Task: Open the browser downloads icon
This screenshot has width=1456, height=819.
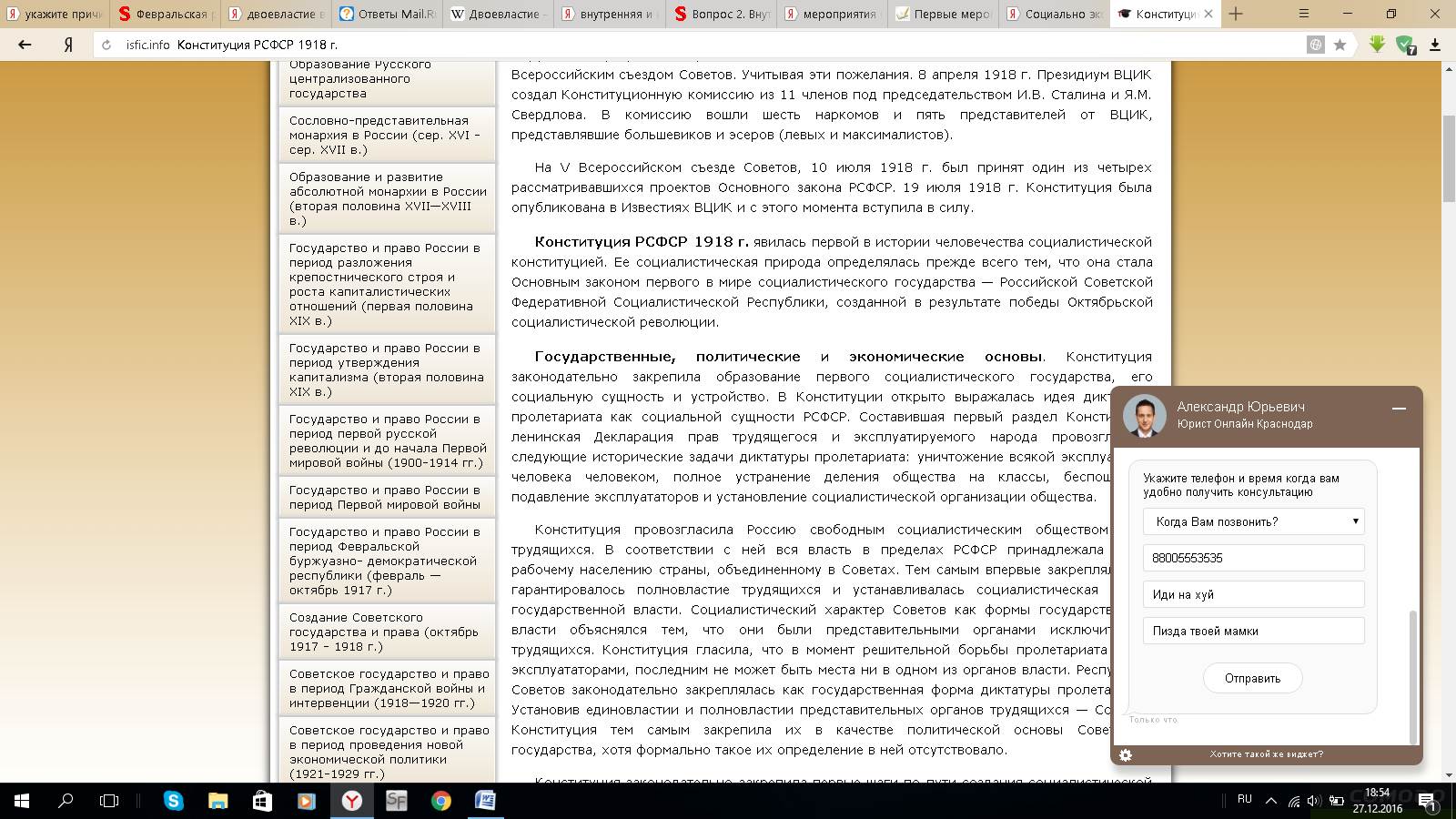Action: 1435,45
